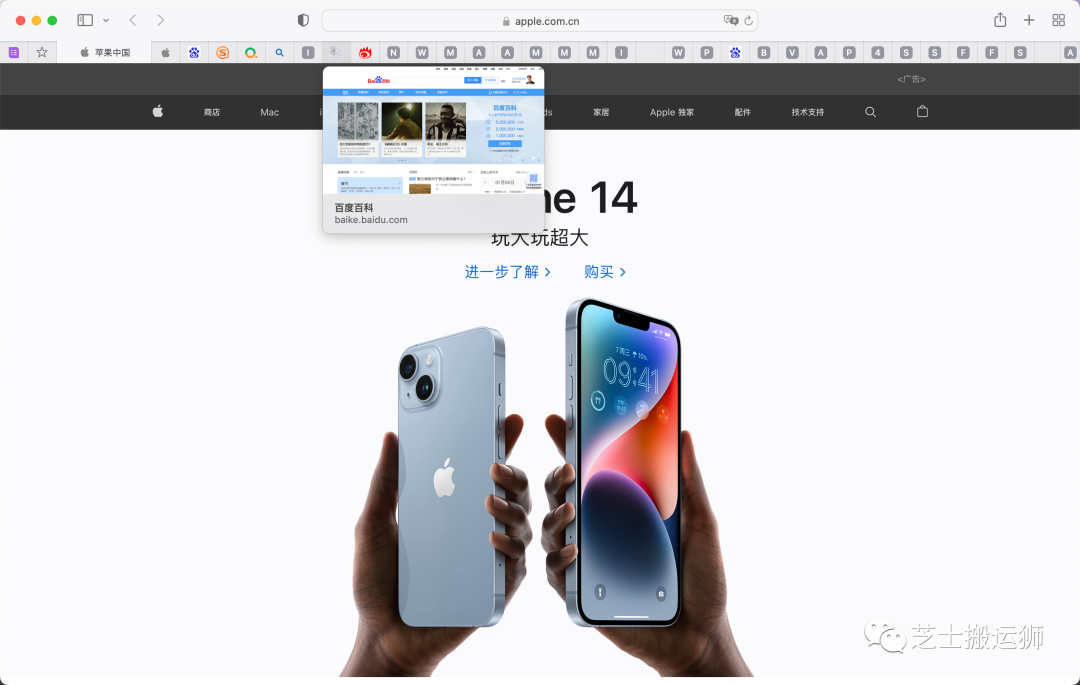Open the site search magnifier

[871, 112]
